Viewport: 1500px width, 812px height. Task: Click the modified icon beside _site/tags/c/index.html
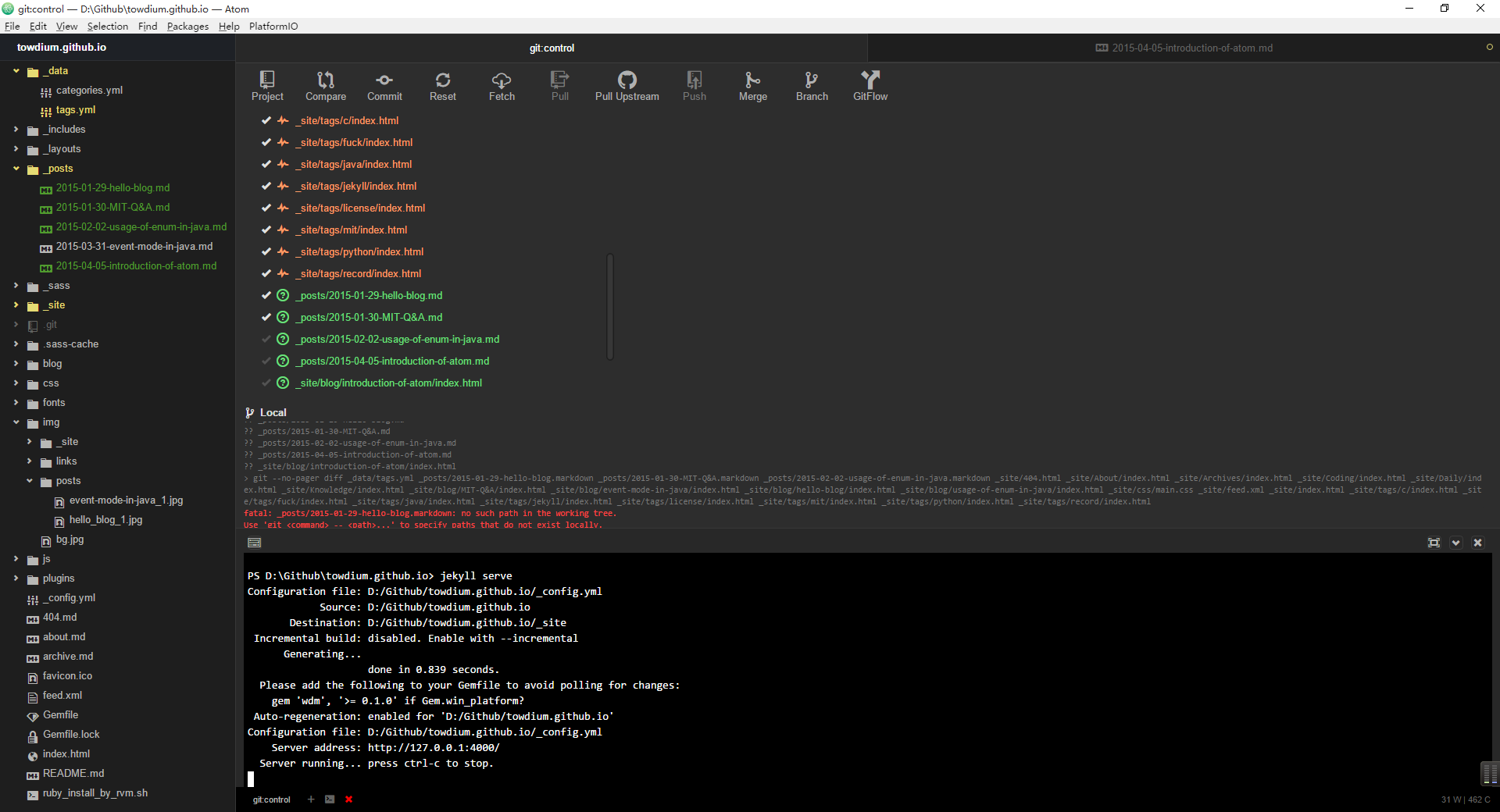pos(283,120)
